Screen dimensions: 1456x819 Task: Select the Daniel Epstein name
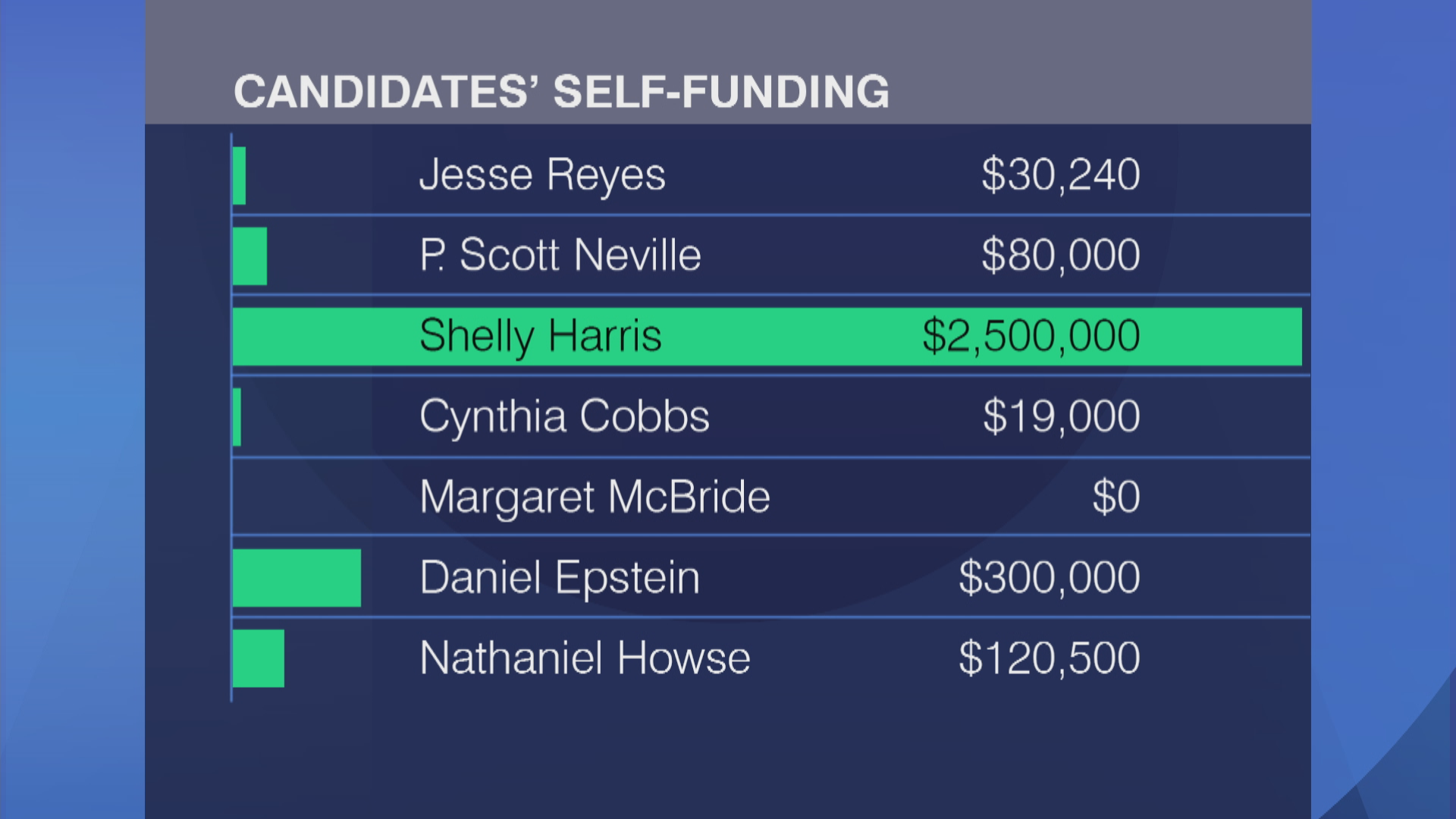click(560, 579)
